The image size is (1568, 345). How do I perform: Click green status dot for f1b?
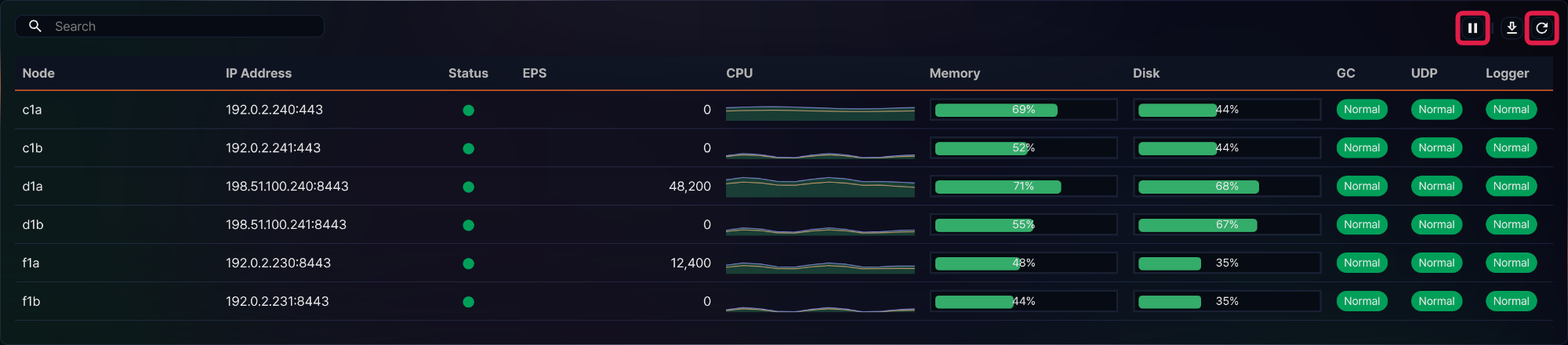(468, 302)
